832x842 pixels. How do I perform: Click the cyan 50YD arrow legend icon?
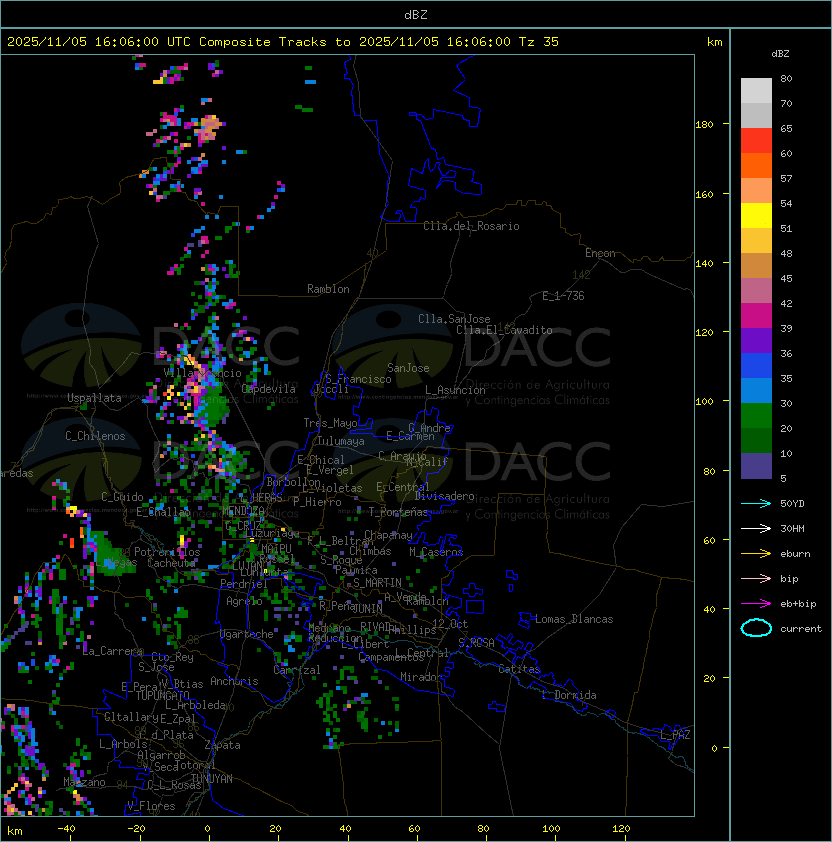click(756, 503)
